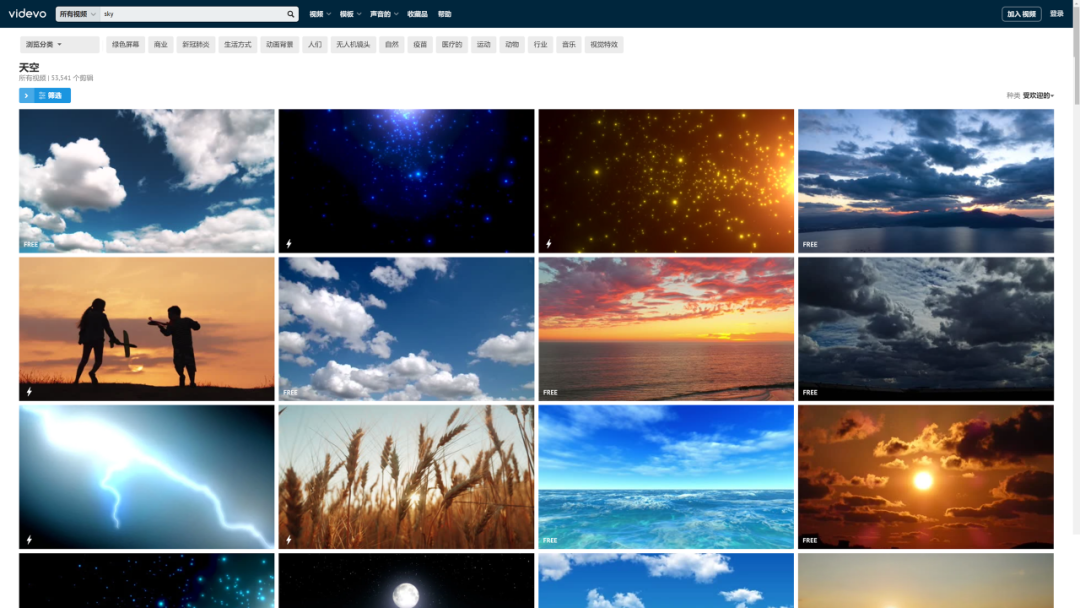Open the 浏览分类 category dropdown
1080x608 pixels.
[59, 45]
